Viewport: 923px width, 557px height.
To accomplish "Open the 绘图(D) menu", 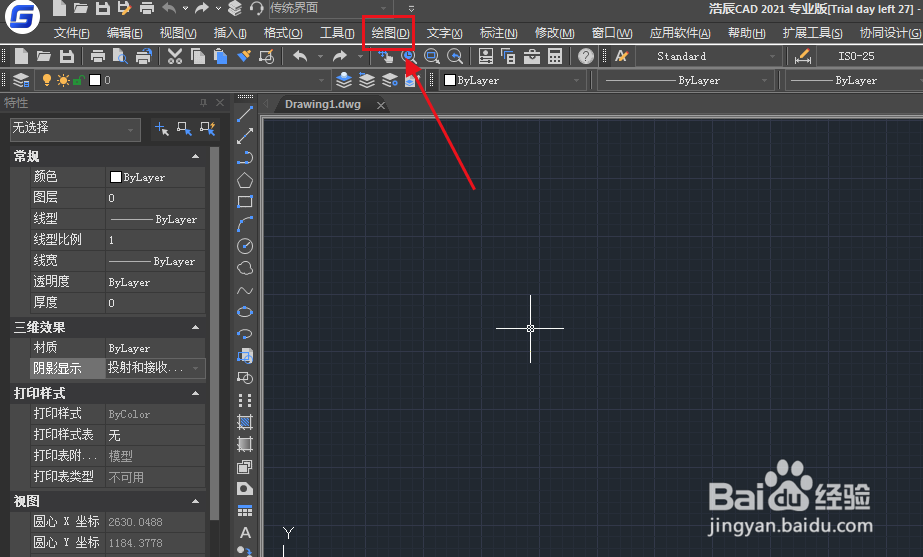I will pyautogui.click(x=390, y=33).
